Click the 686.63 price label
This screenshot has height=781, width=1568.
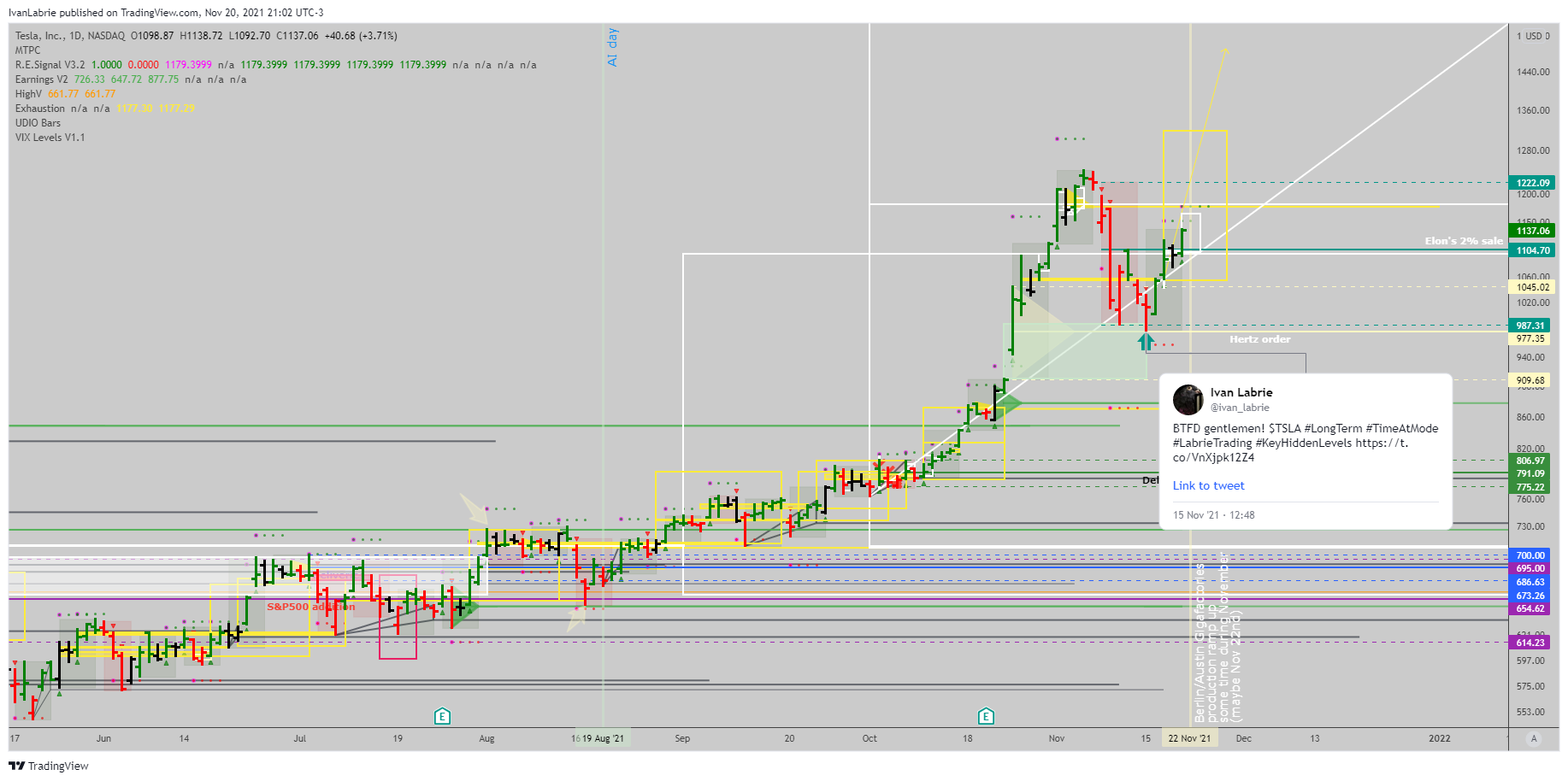(1531, 582)
